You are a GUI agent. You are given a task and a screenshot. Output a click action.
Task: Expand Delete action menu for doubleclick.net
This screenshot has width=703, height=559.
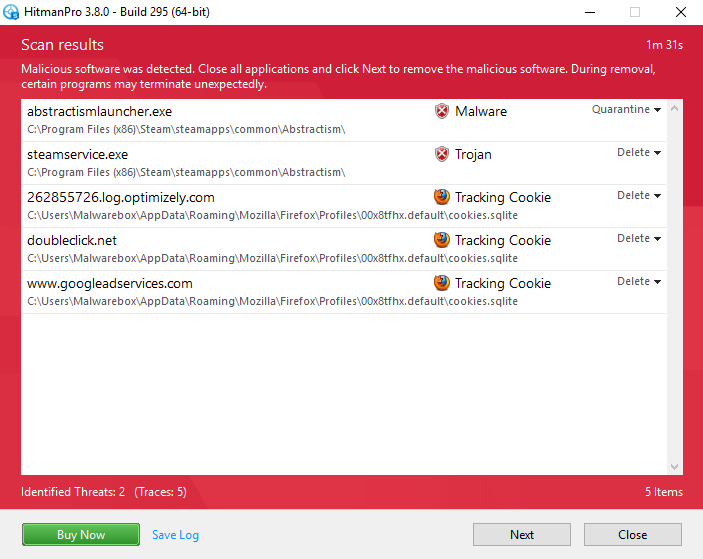tap(639, 239)
